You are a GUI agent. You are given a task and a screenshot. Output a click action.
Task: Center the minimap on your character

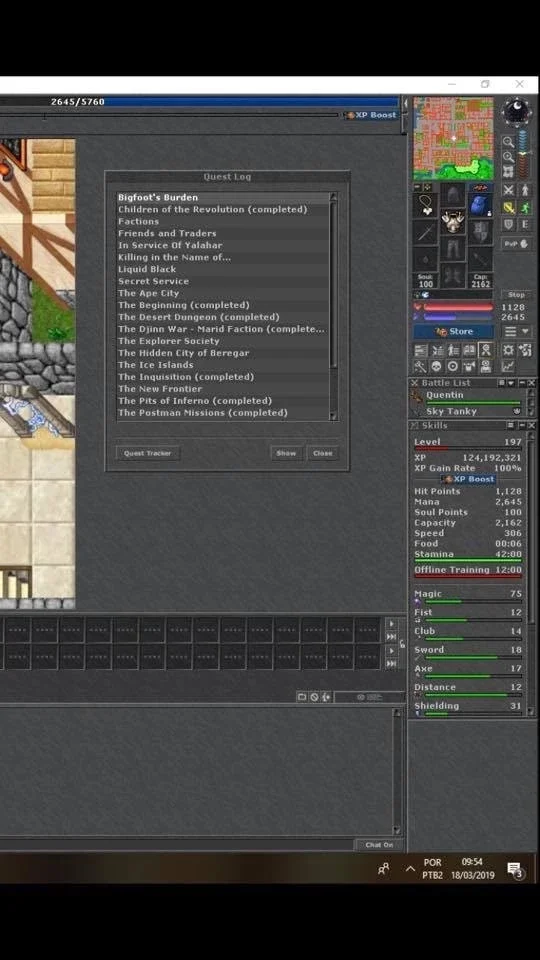coord(508,171)
